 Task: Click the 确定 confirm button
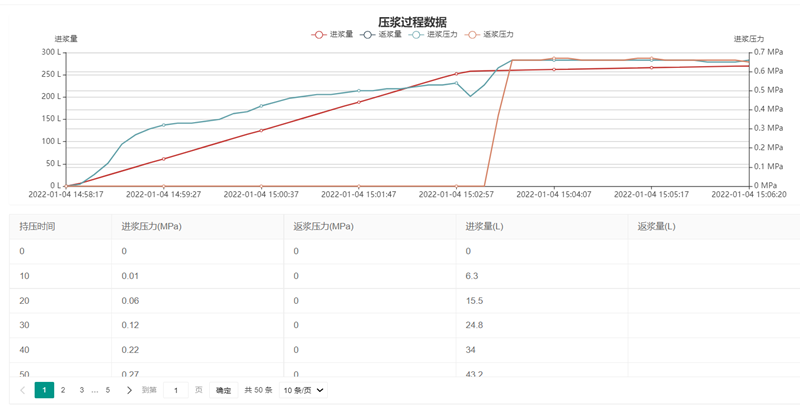(x=223, y=390)
